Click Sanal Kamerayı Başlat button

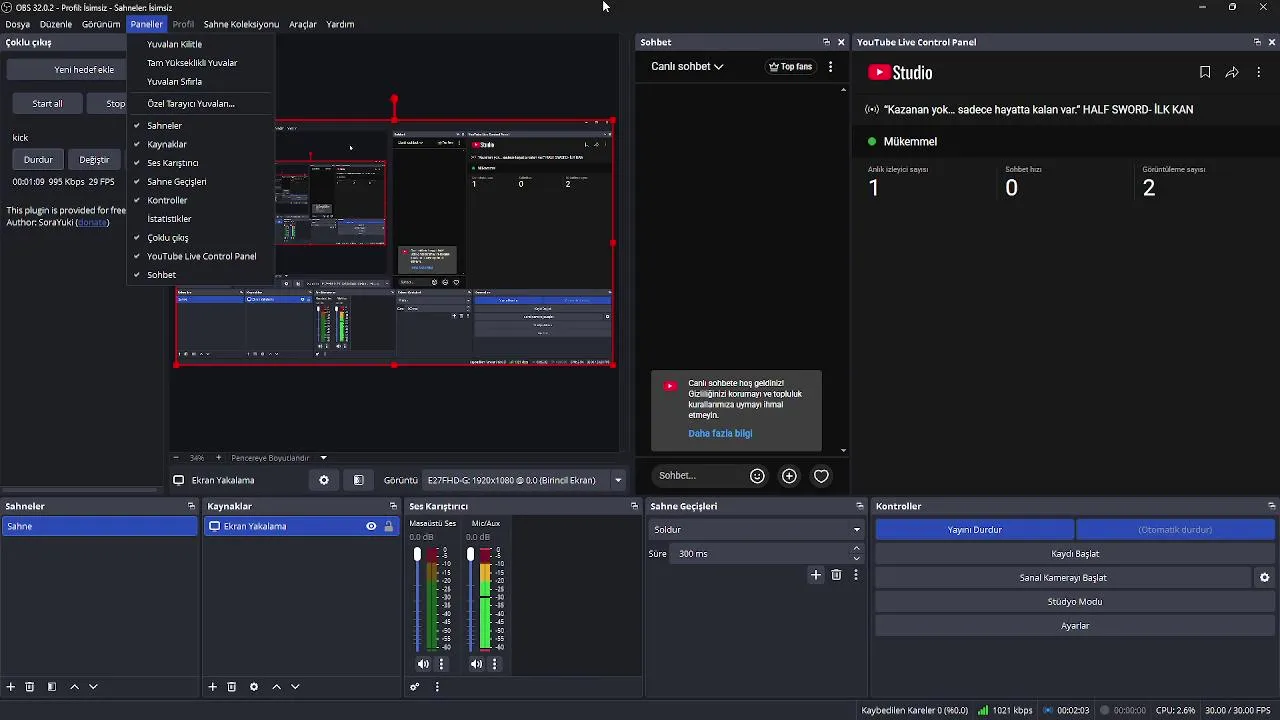(x=1063, y=578)
